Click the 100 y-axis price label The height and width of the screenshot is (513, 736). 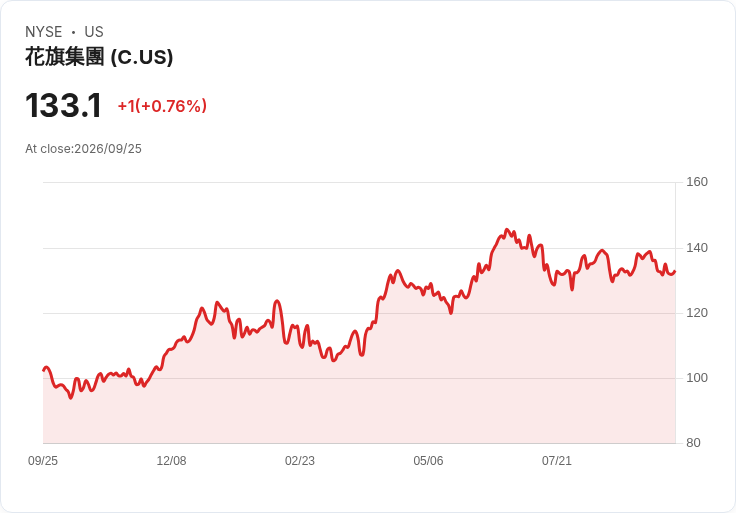click(697, 378)
